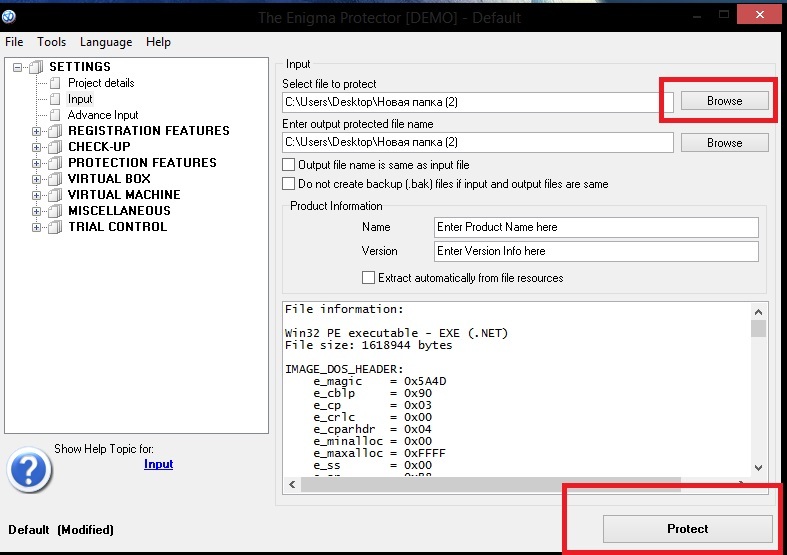This screenshot has height=555, width=787.
Task: Click the SETTINGS folder icon in tree
Action: coord(36,67)
